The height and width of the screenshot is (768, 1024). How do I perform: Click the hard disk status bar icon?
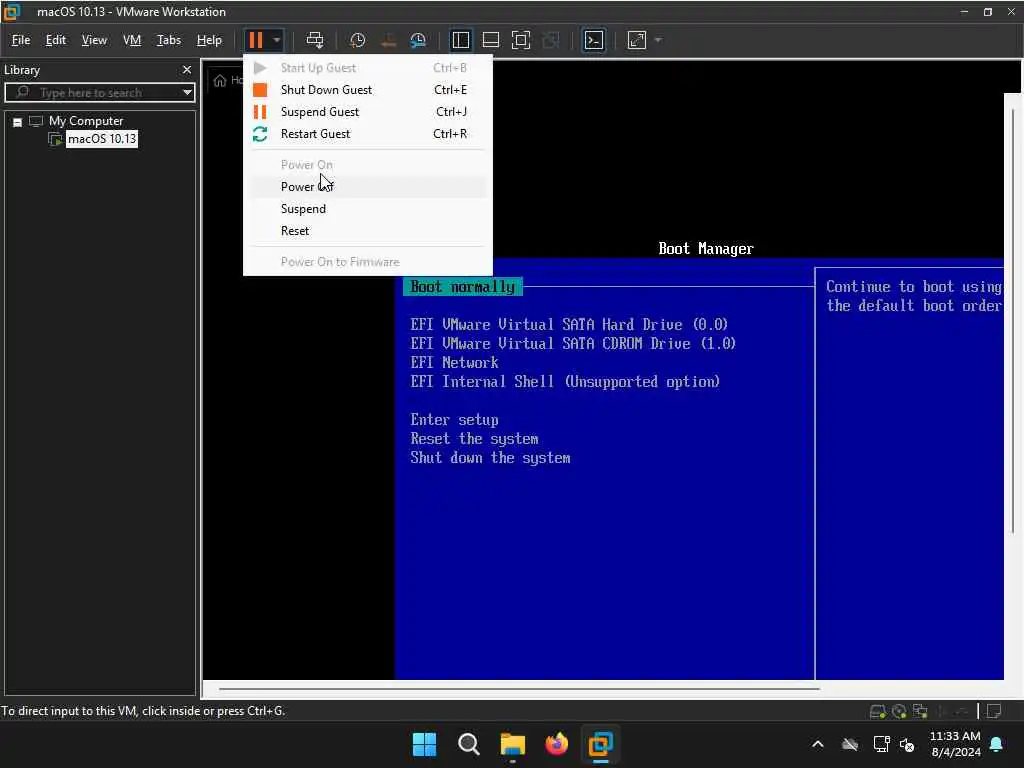click(878, 711)
